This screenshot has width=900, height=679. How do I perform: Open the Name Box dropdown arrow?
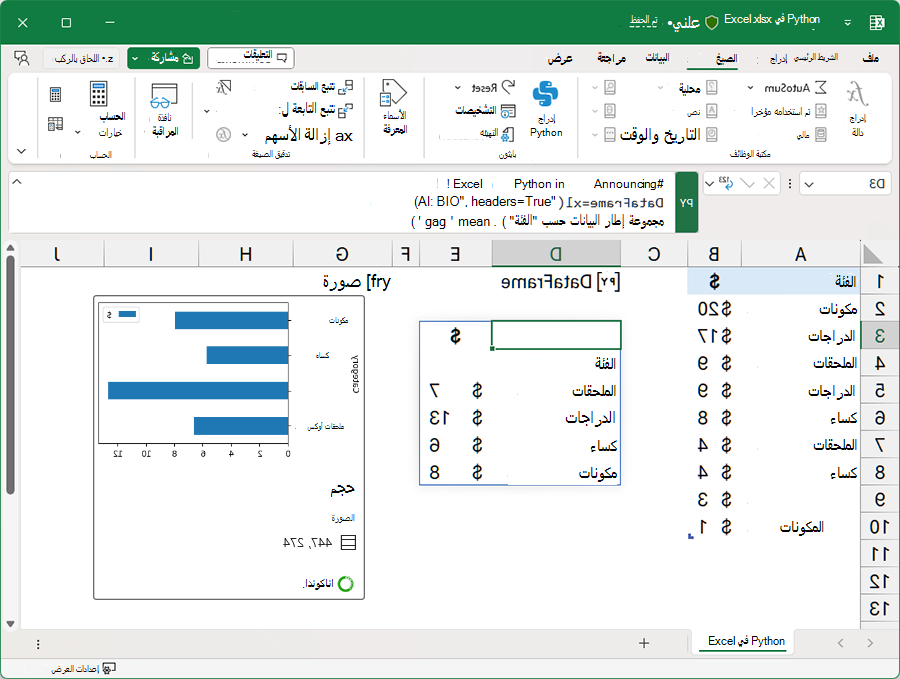[x=809, y=184]
